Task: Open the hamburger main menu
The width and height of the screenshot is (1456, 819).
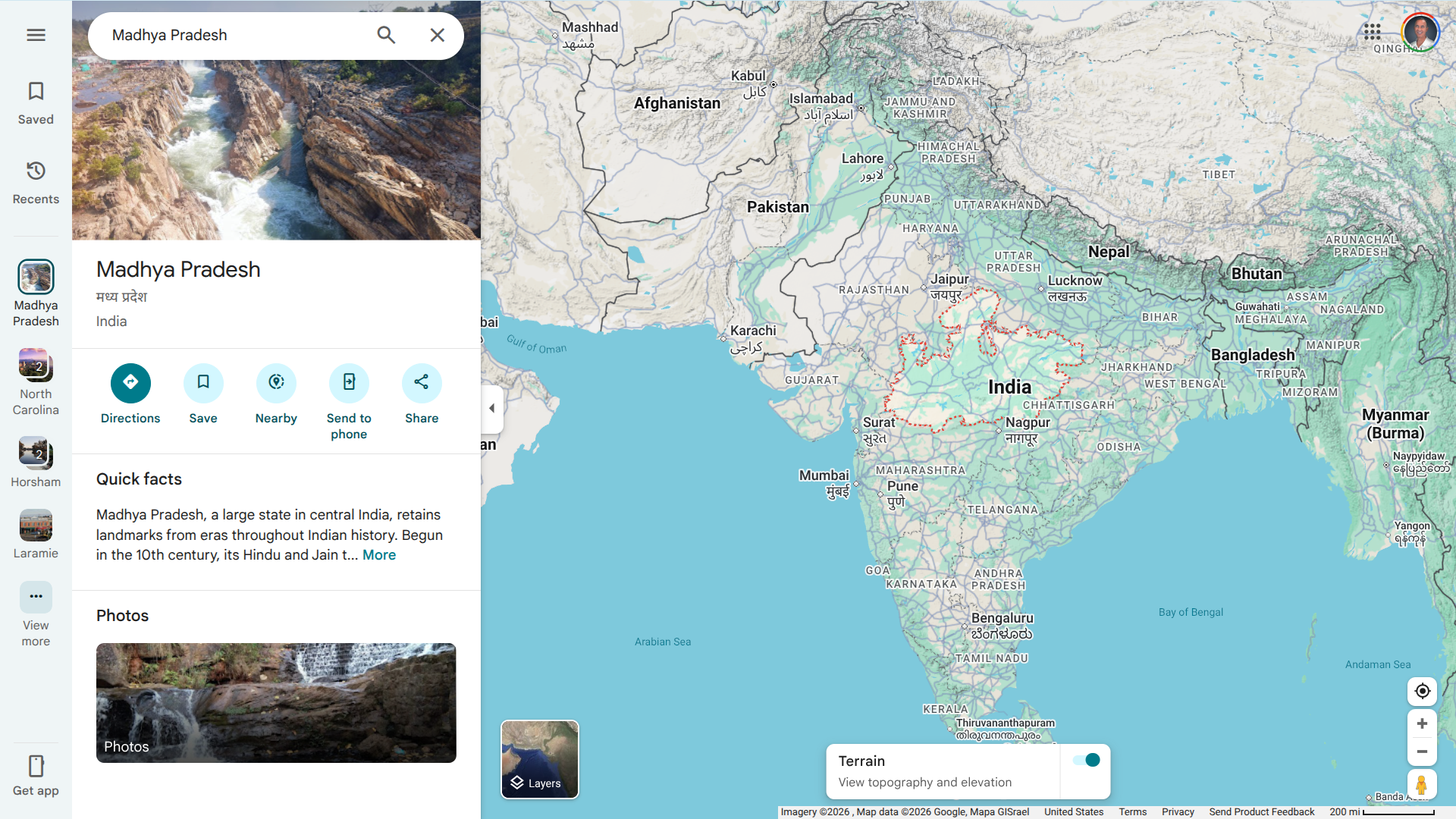Action: 36,35
